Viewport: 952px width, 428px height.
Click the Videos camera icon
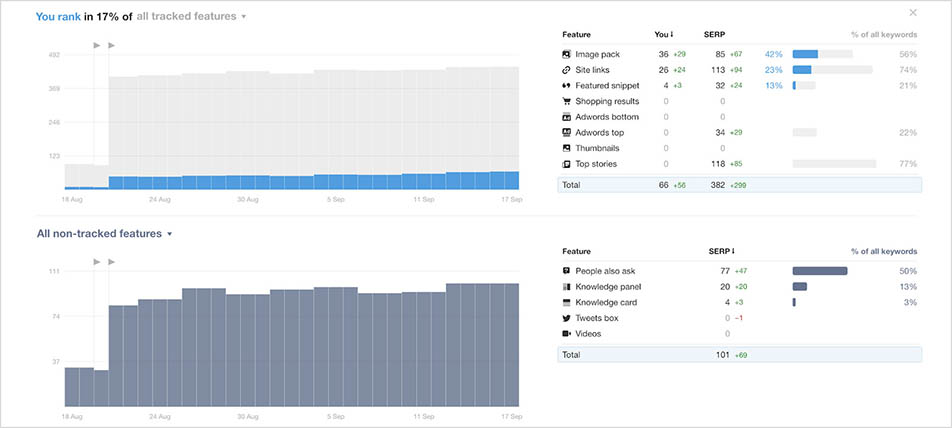point(566,334)
